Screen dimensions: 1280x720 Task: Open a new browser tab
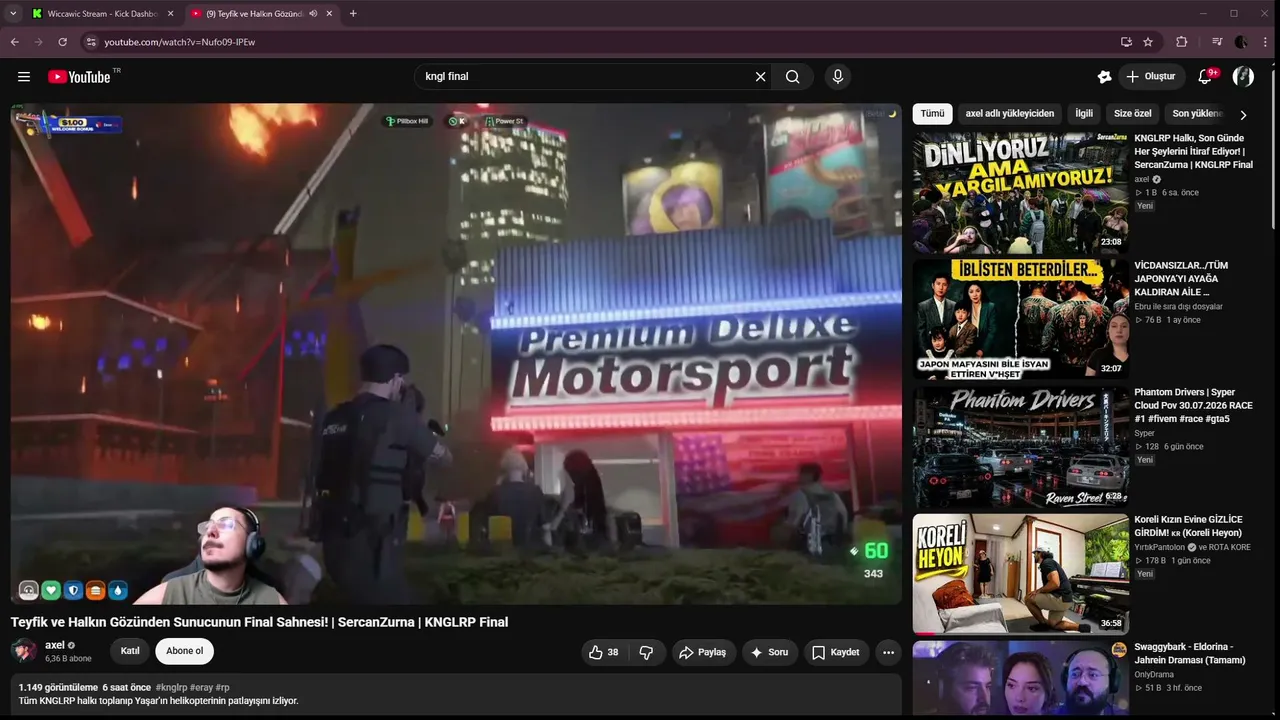tap(353, 14)
